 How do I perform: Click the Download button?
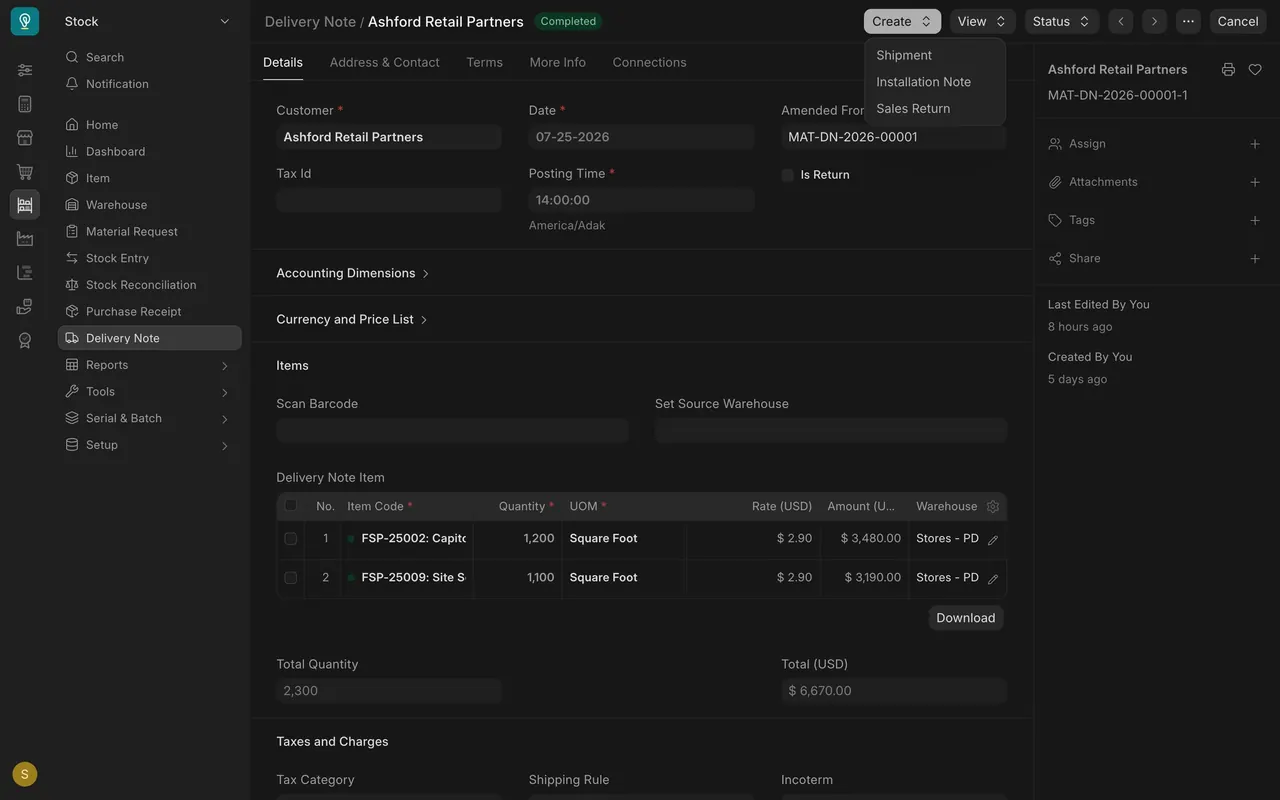coord(966,618)
